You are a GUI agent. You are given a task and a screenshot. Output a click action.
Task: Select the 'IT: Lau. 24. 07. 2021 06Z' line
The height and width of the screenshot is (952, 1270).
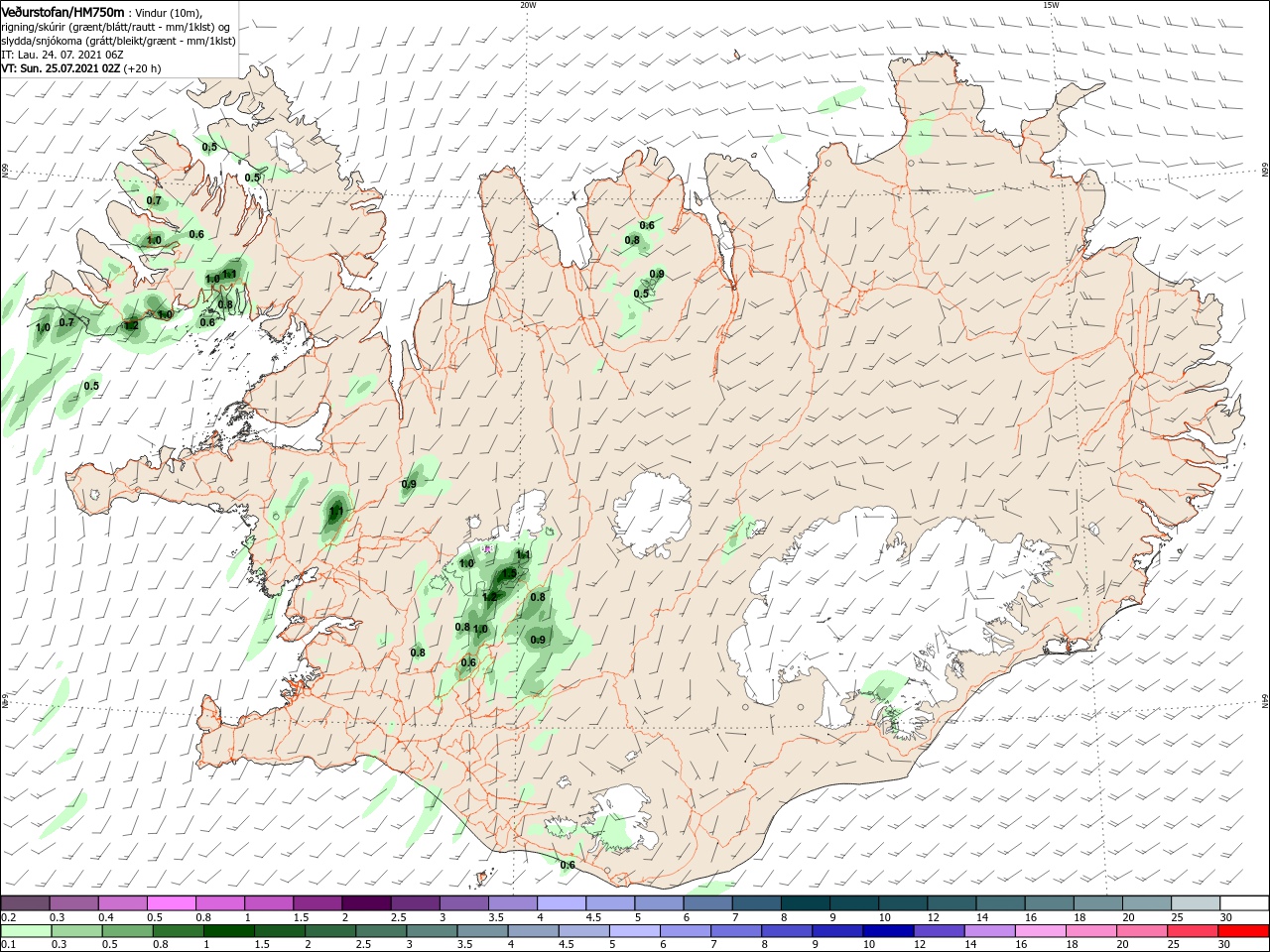pos(62,55)
